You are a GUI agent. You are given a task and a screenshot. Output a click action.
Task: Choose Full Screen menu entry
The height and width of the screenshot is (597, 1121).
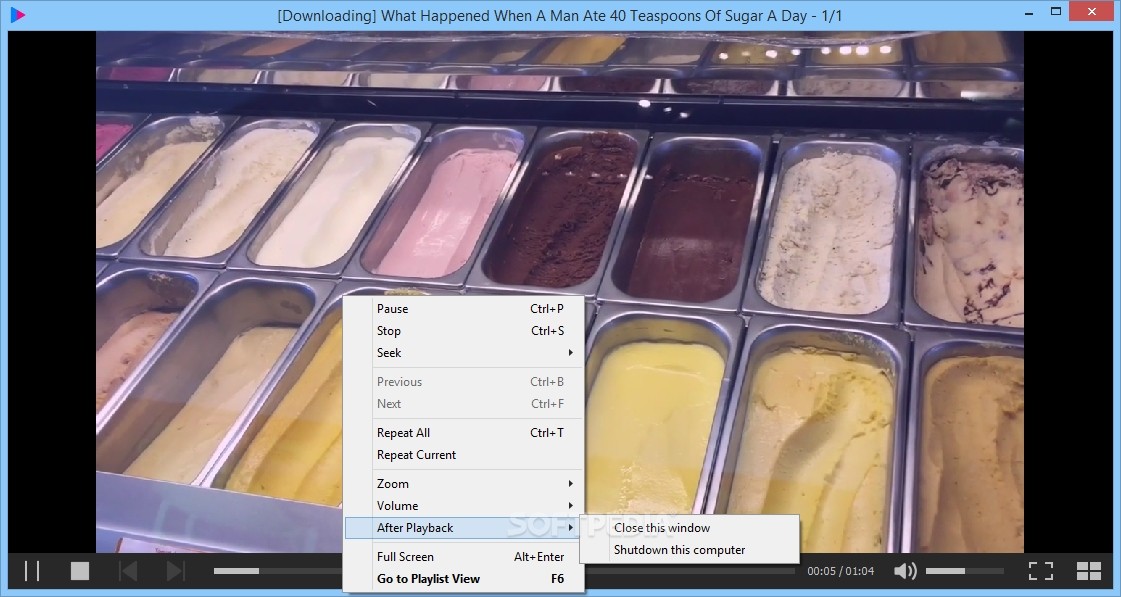pos(464,557)
